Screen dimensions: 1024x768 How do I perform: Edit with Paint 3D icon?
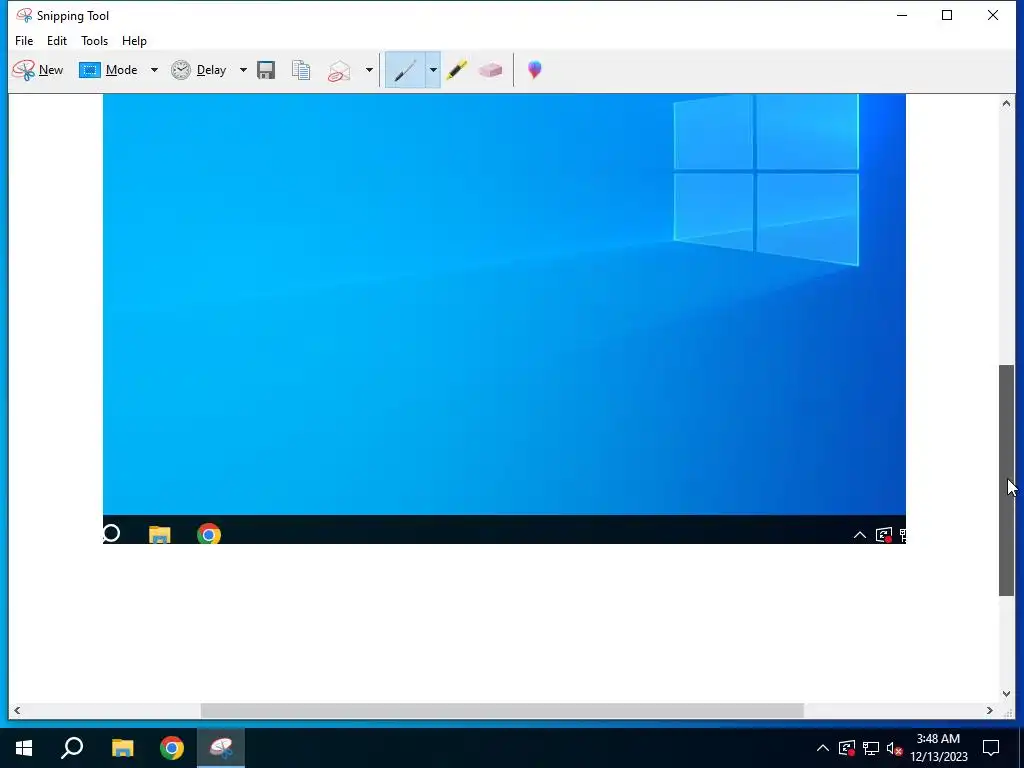click(534, 70)
